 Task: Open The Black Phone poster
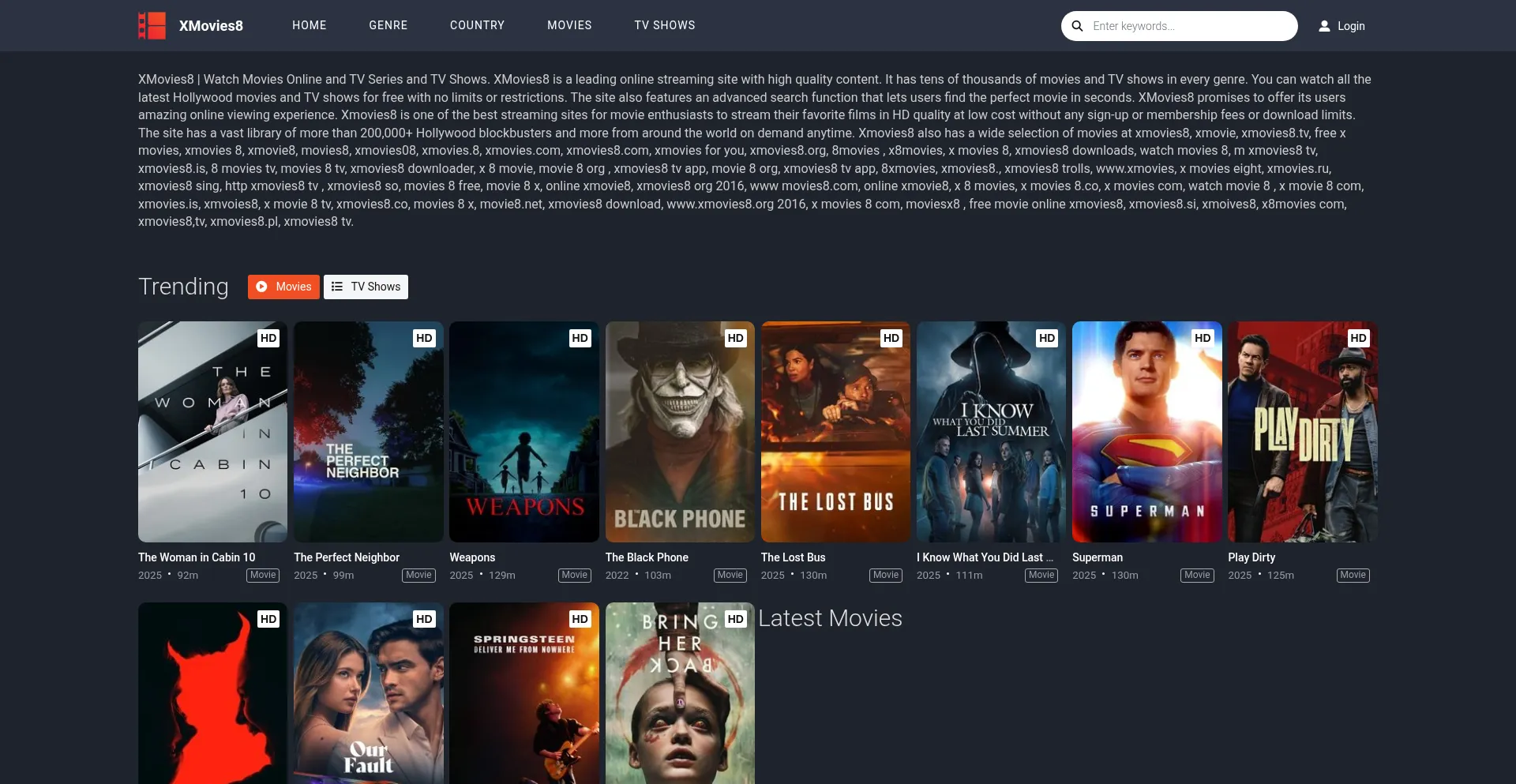tap(679, 431)
